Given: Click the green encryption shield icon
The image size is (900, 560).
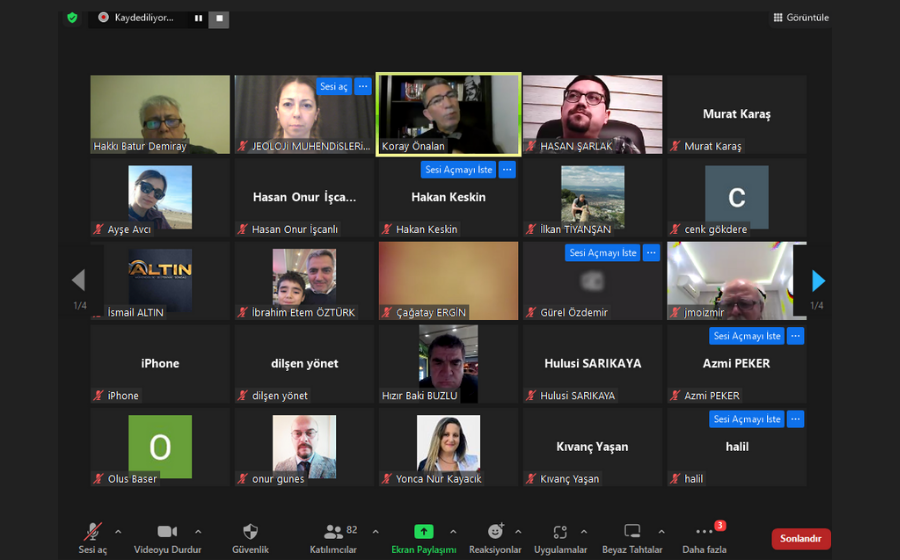Looking at the screenshot, I should 72,18.
